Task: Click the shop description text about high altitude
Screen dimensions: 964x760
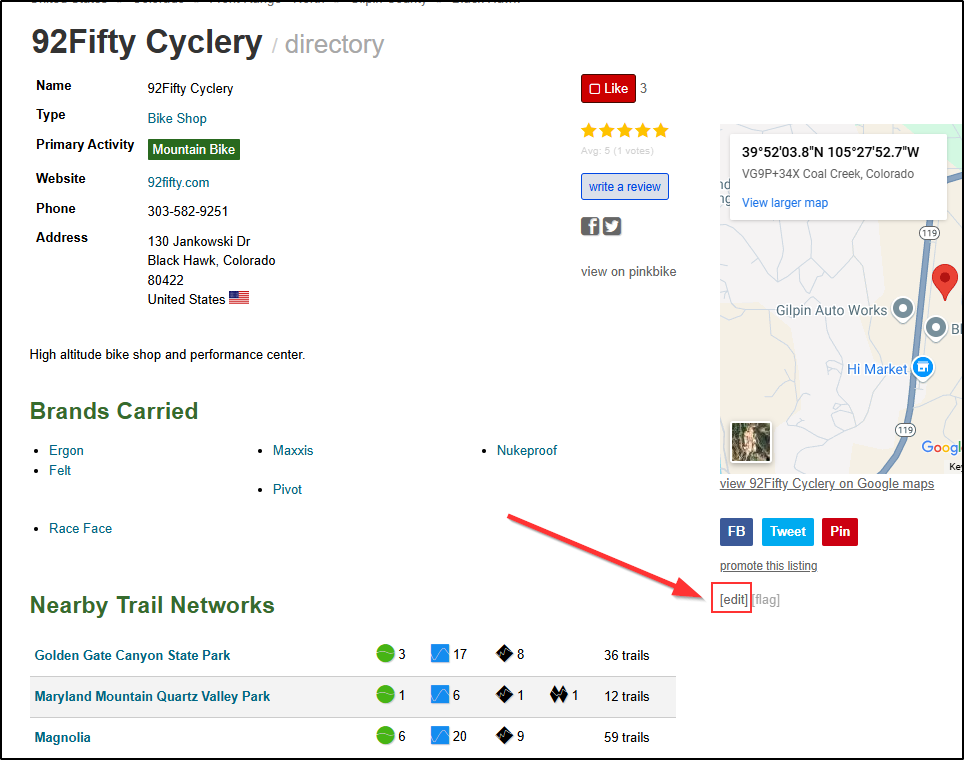Action: pos(167,355)
